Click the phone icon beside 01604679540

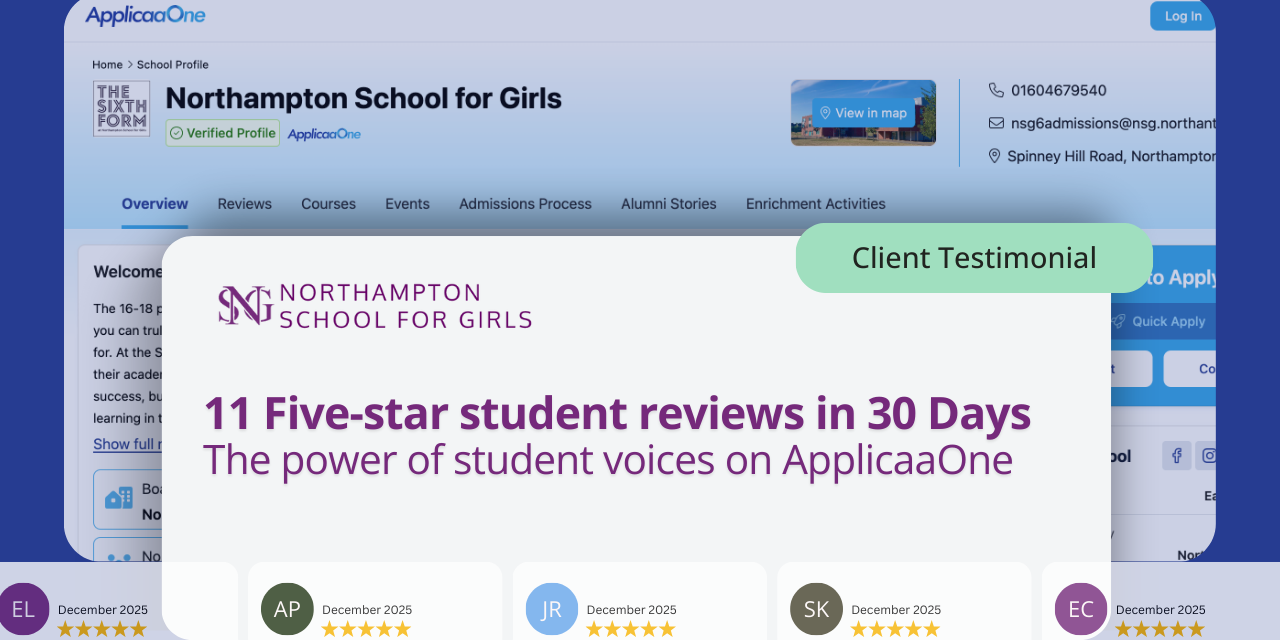click(996, 90)
